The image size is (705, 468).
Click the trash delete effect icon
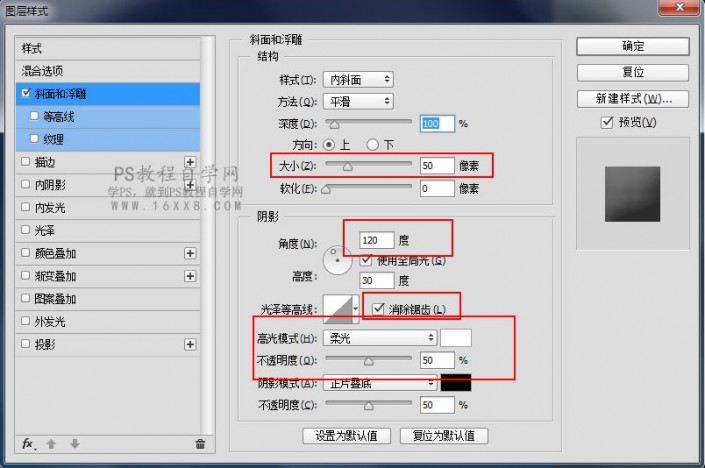(x=200, y=444)
